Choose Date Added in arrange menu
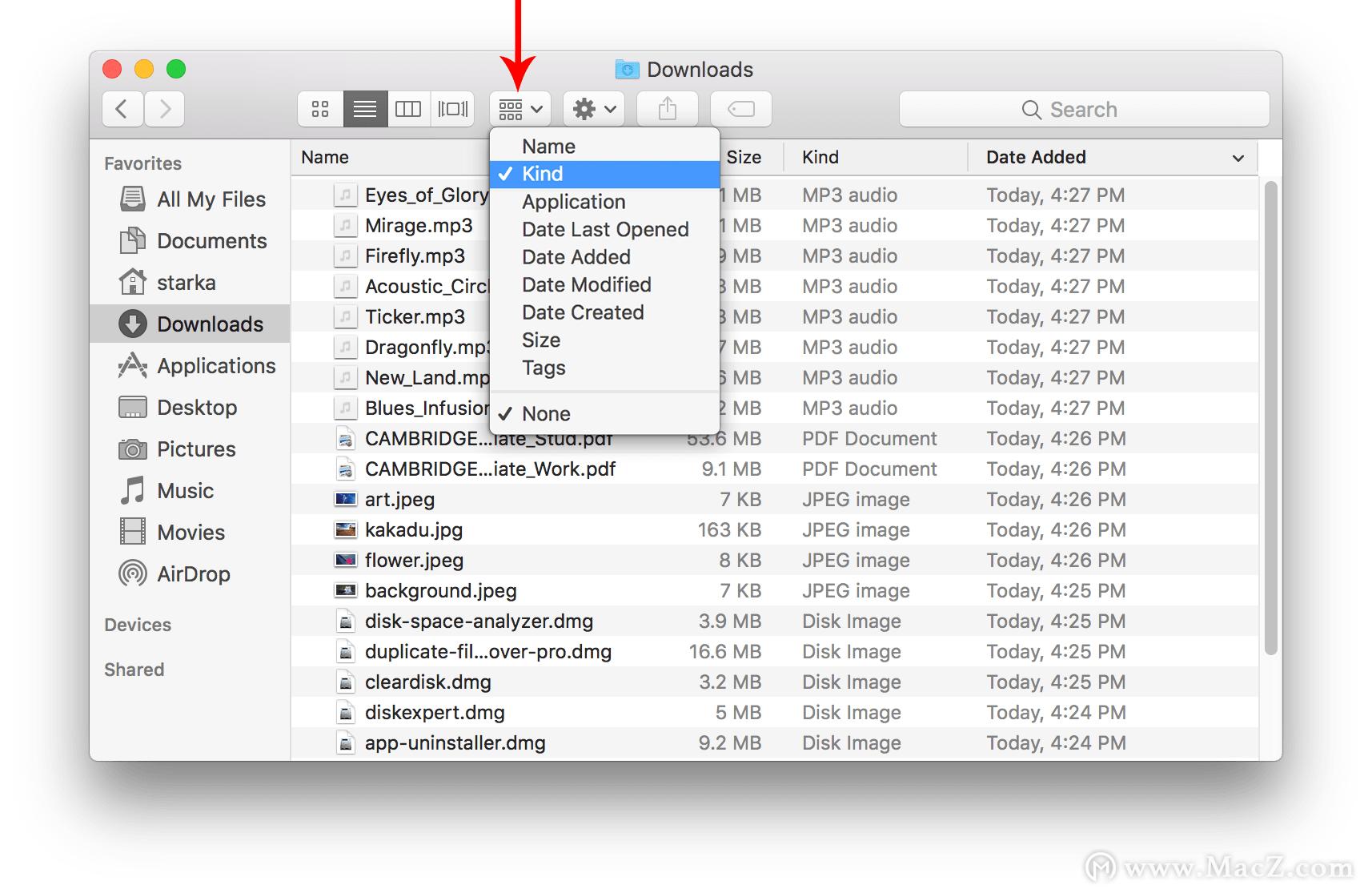This screenshot has width=1372, height=889. (x=604, y=257)
